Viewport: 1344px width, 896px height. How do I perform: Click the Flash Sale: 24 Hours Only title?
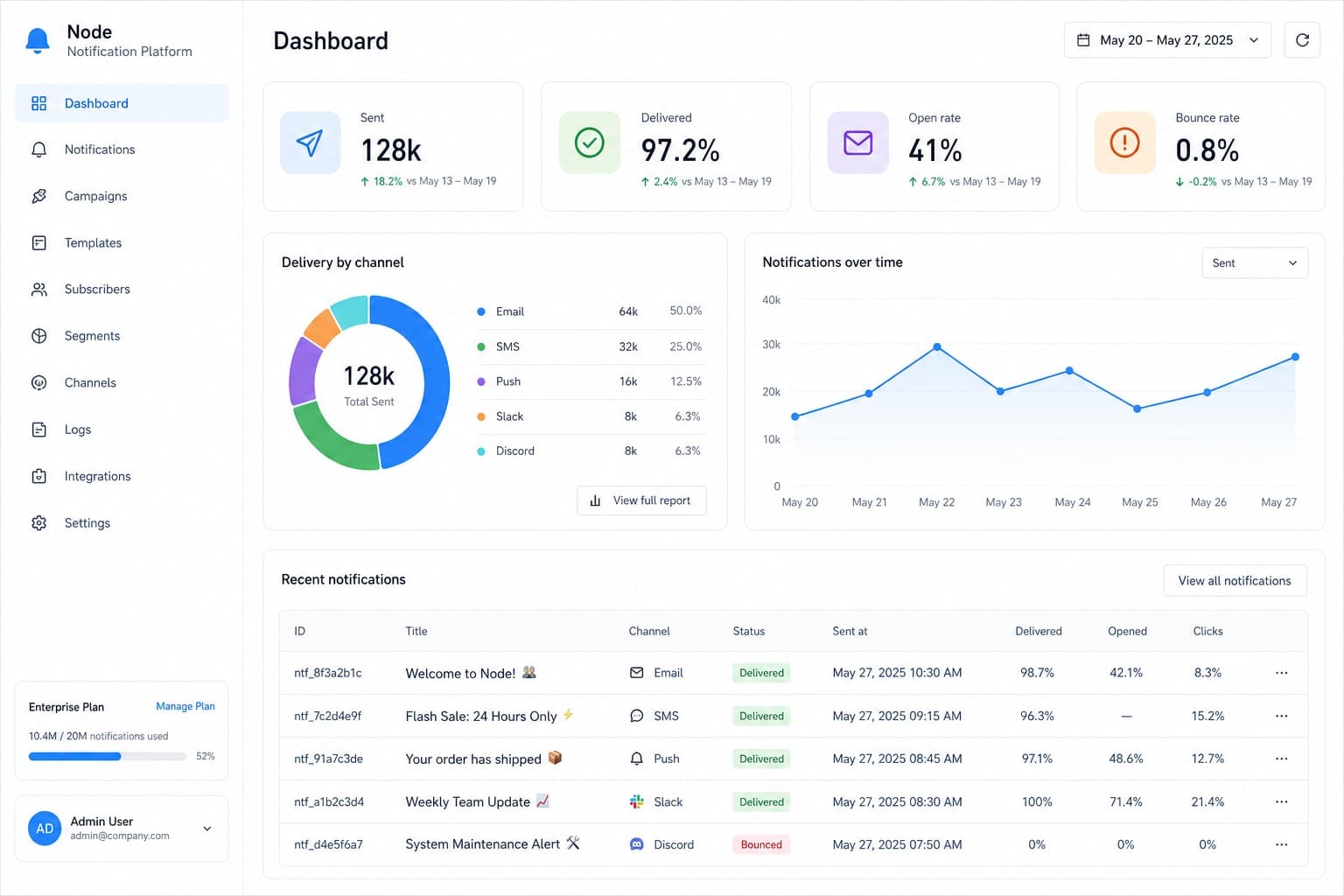(x=481, y=716)
